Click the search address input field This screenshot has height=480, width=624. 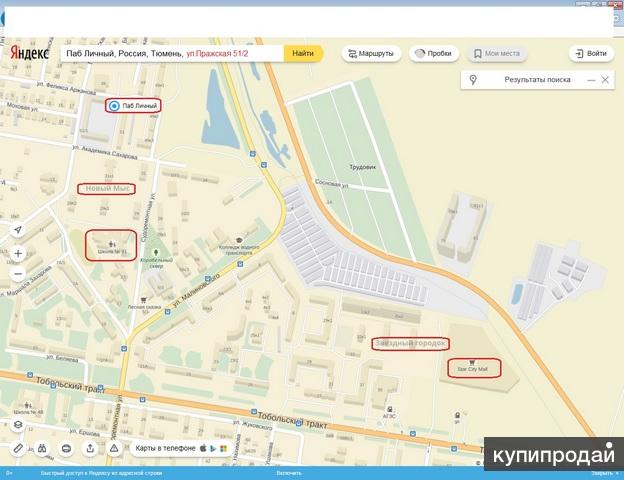coord(170,53)
